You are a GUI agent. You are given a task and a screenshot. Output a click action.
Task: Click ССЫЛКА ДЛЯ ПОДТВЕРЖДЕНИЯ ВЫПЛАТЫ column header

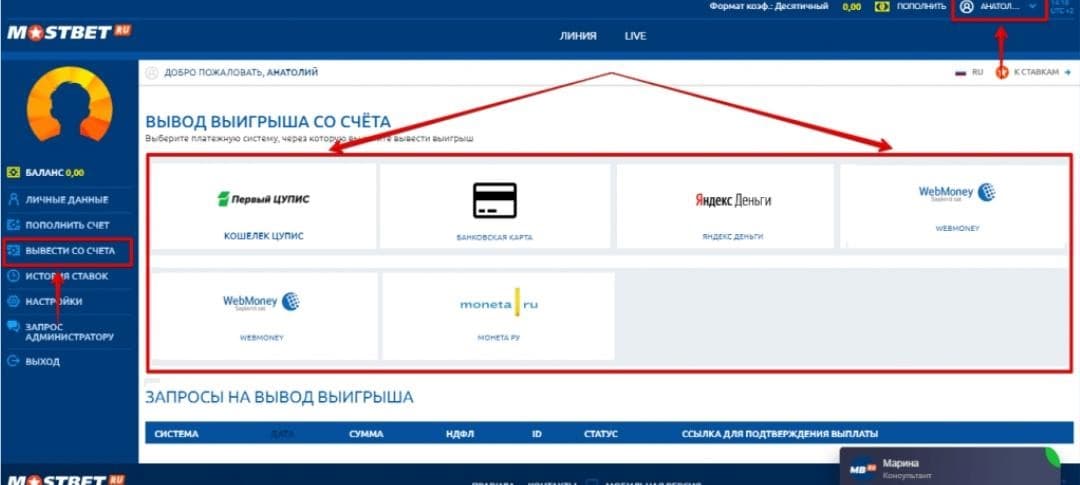(x=780, y=434)
